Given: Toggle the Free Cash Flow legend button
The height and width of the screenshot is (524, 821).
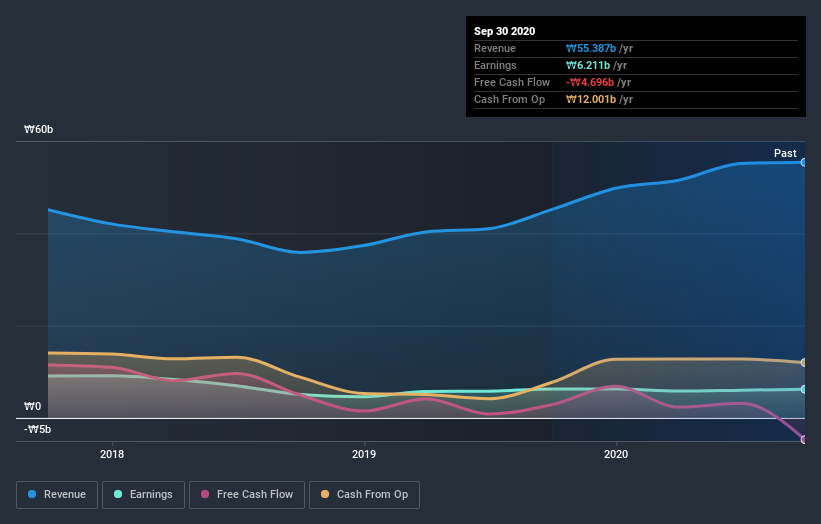Looking at the screenshot, I should coord(247,495).
